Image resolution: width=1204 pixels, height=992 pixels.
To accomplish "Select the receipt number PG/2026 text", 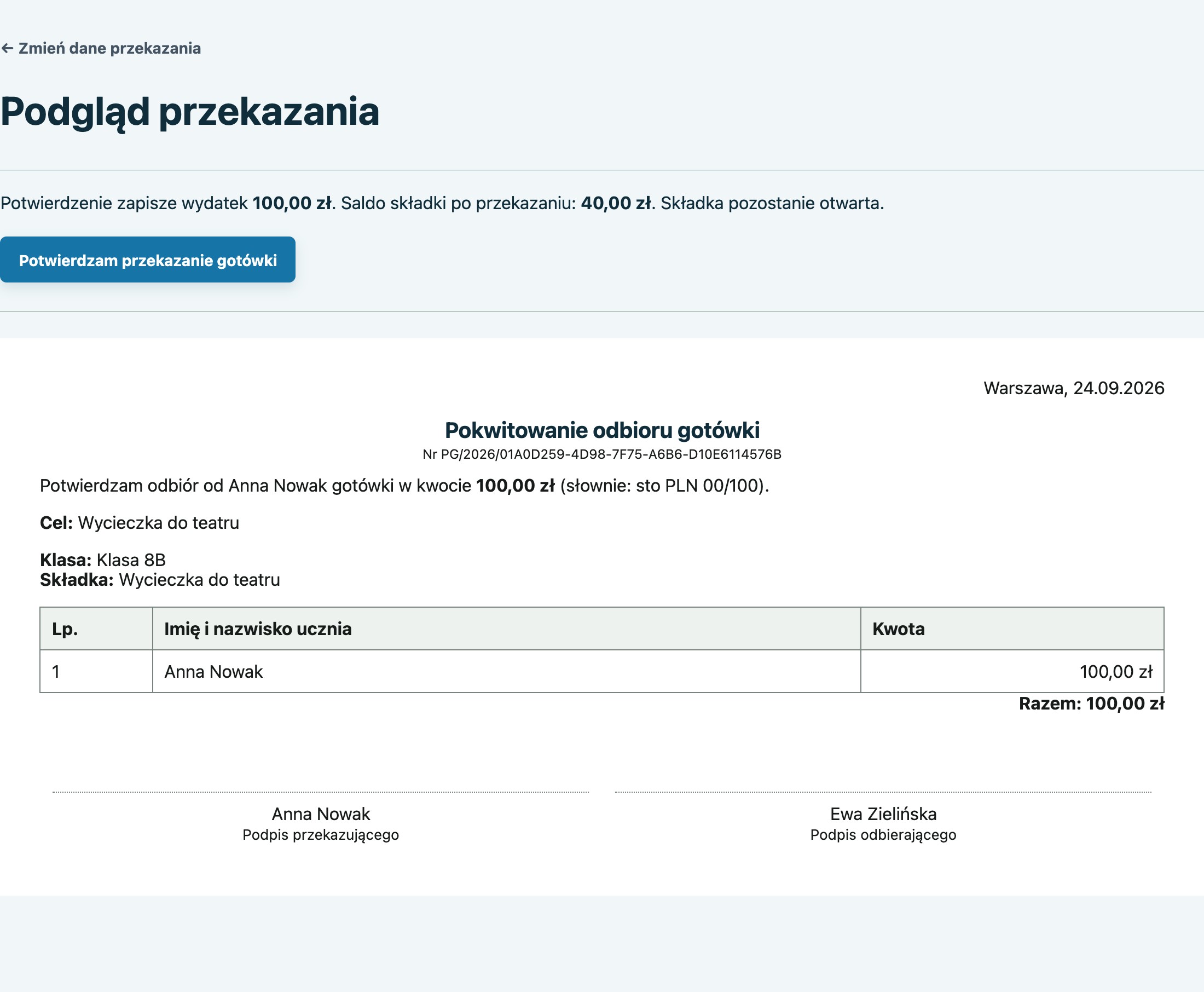I will click(602, 454).
